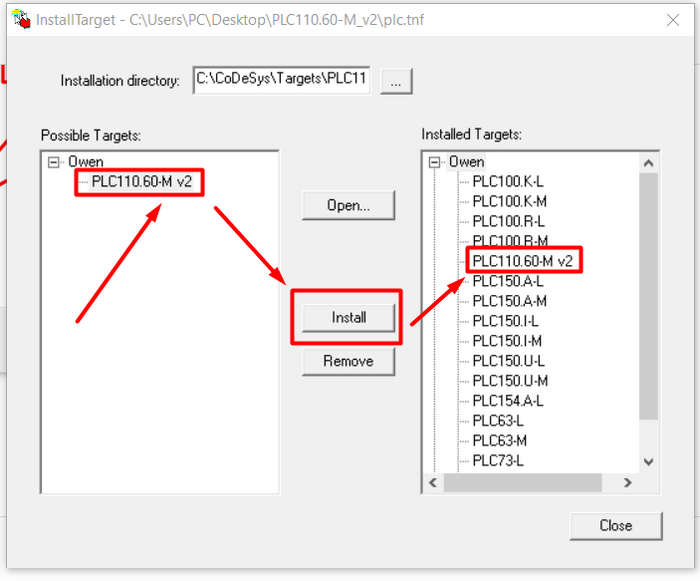Select the Owen label in Possible Targets
The image size is (700, 581).
[x=86, y=162]
